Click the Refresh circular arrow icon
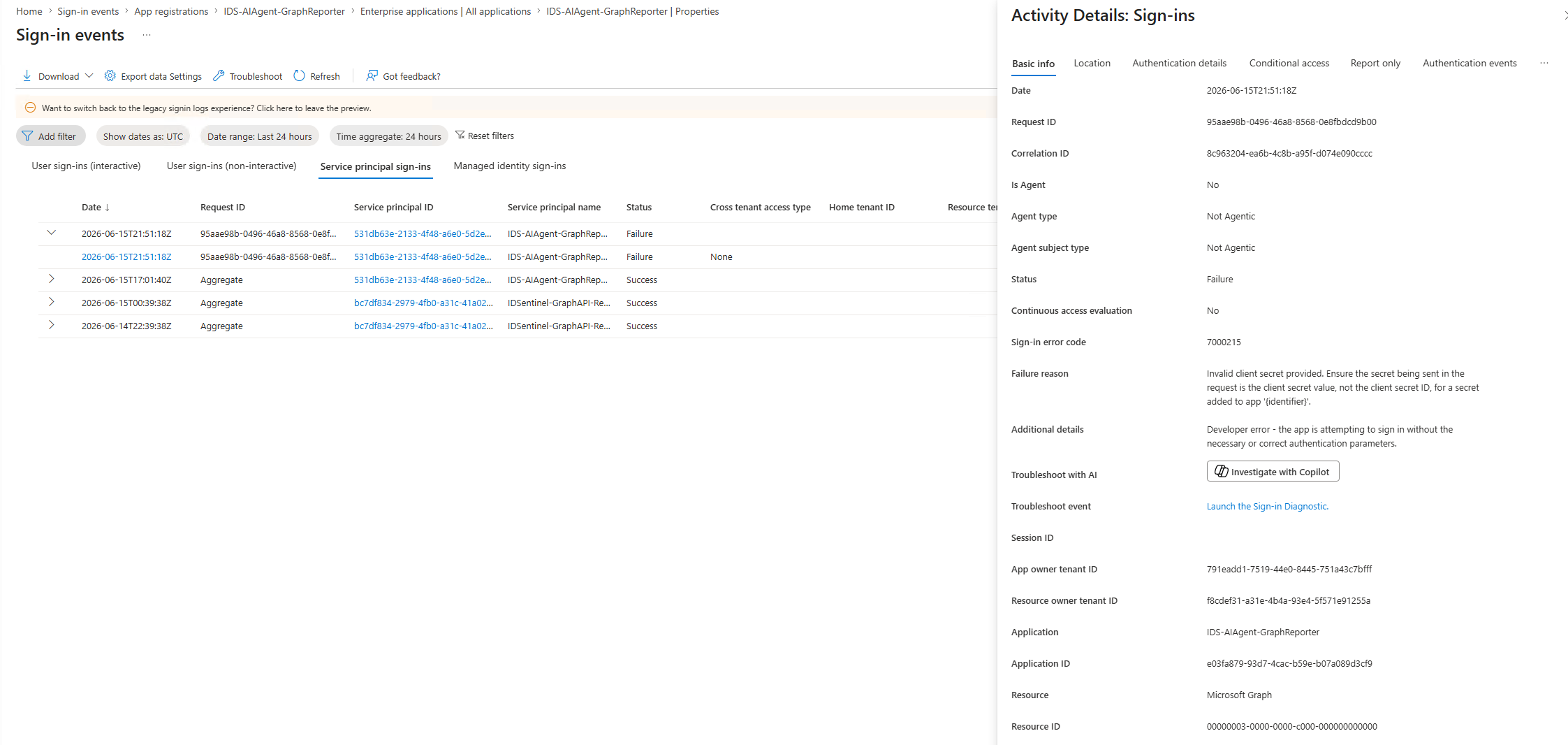 (x=300, y=75)
